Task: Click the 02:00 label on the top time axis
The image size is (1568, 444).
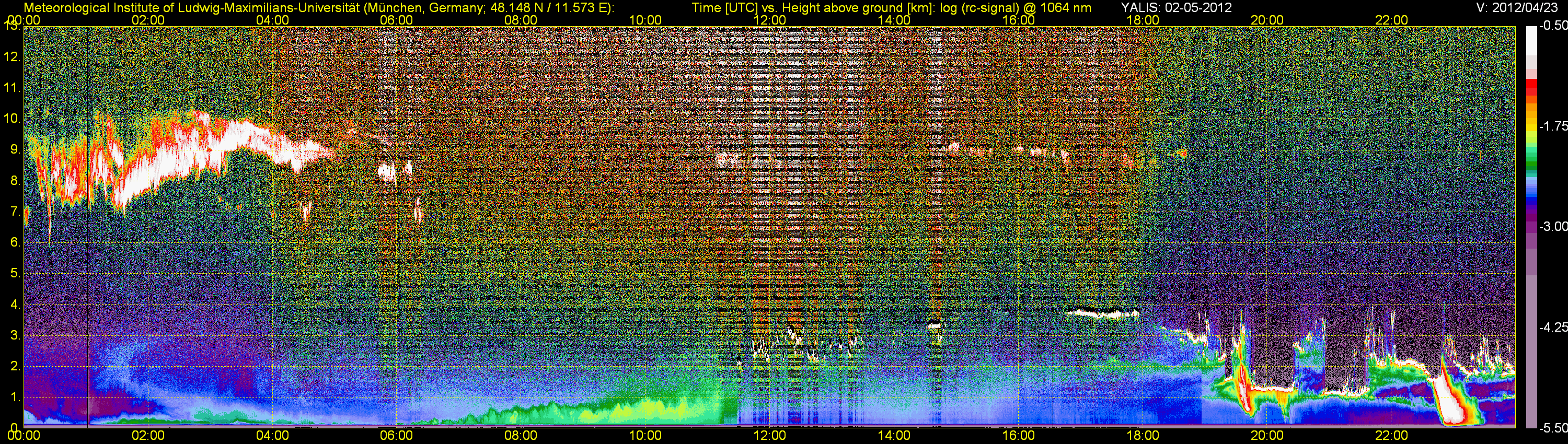Action: [x=148, y=20]
